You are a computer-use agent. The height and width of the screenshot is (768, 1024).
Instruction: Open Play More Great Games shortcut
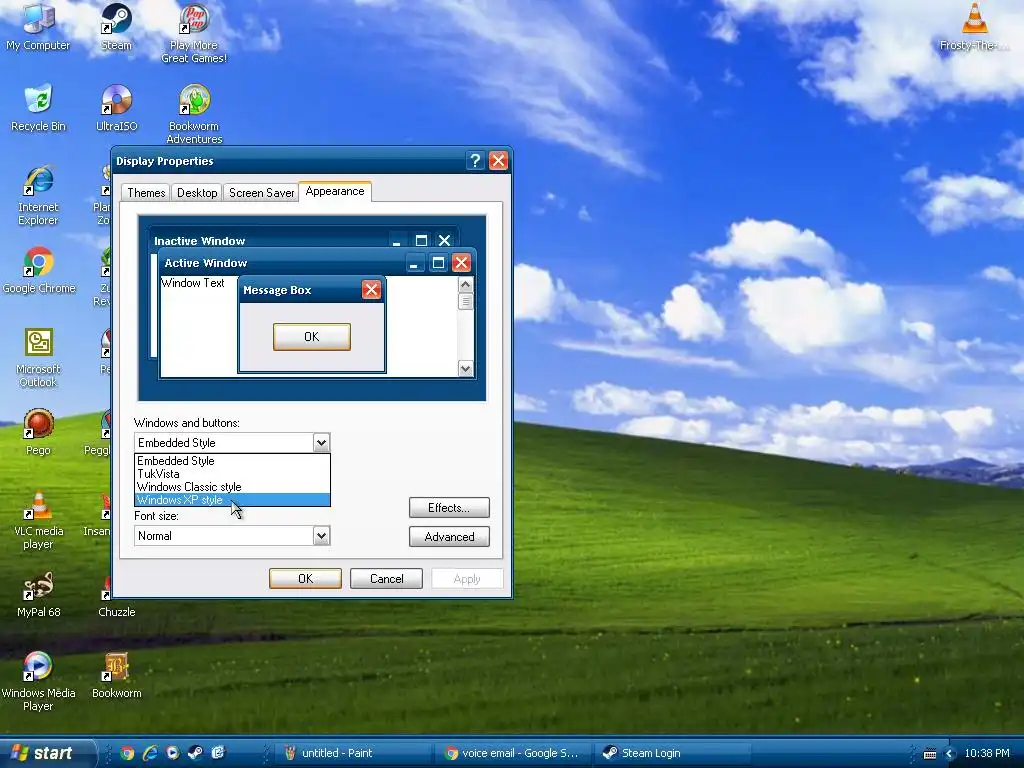tap(194, 33)
